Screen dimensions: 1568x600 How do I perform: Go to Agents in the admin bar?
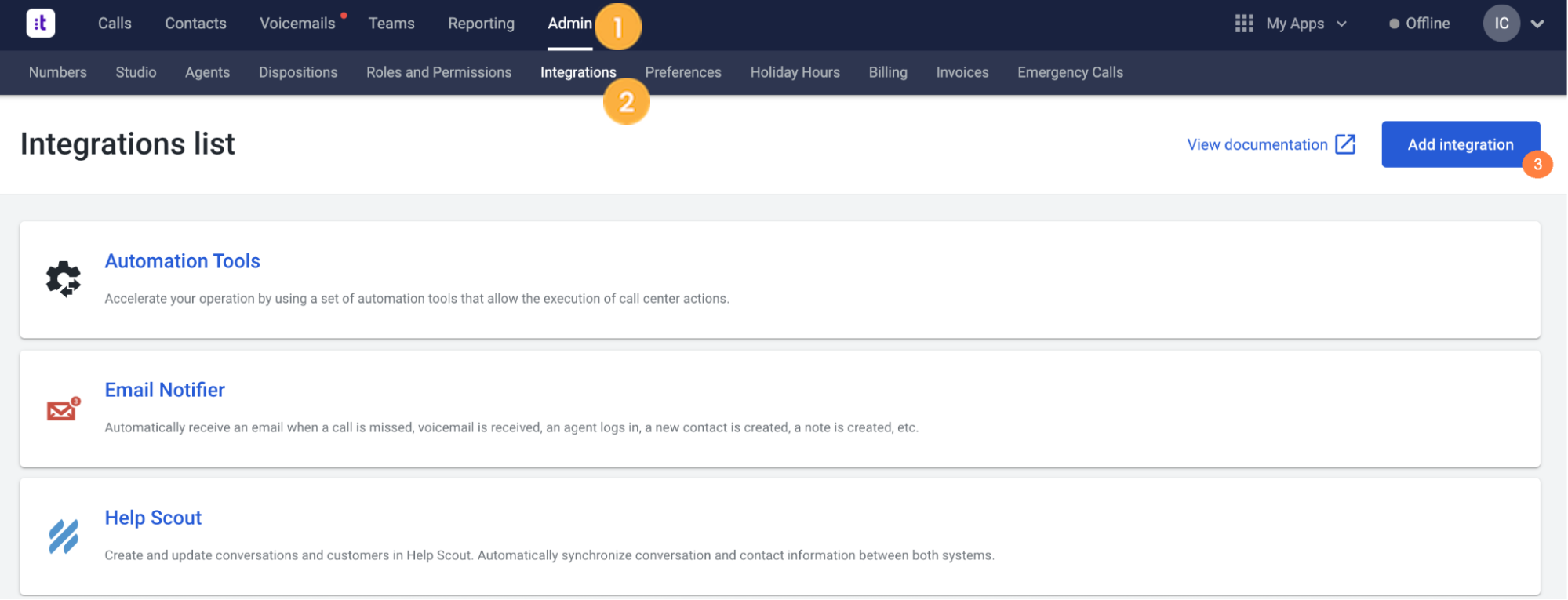coord(207,72)
